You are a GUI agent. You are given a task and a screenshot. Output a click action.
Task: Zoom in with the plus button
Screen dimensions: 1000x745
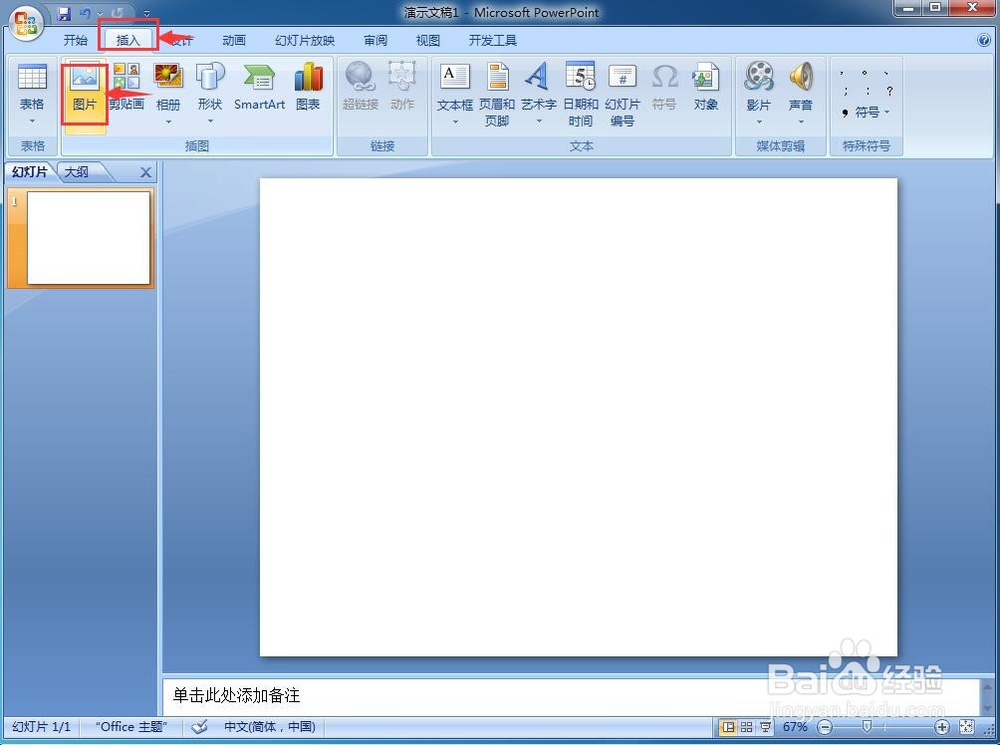point(942,727)
